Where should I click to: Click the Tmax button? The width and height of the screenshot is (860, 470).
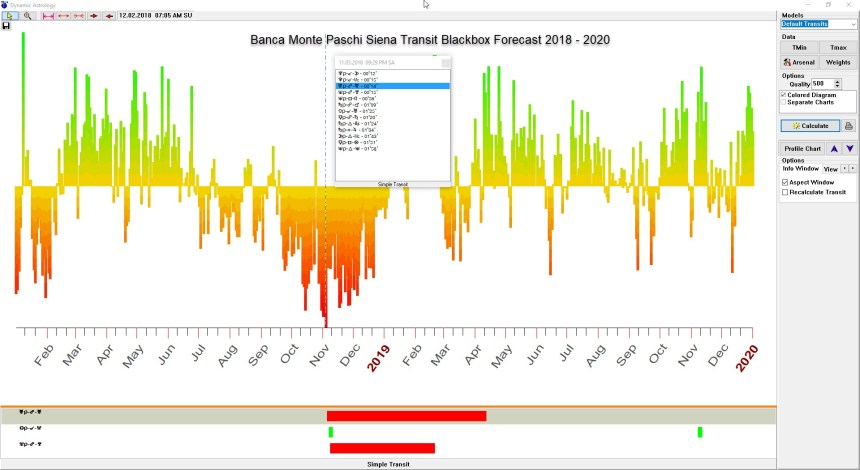tap(838, 48)
